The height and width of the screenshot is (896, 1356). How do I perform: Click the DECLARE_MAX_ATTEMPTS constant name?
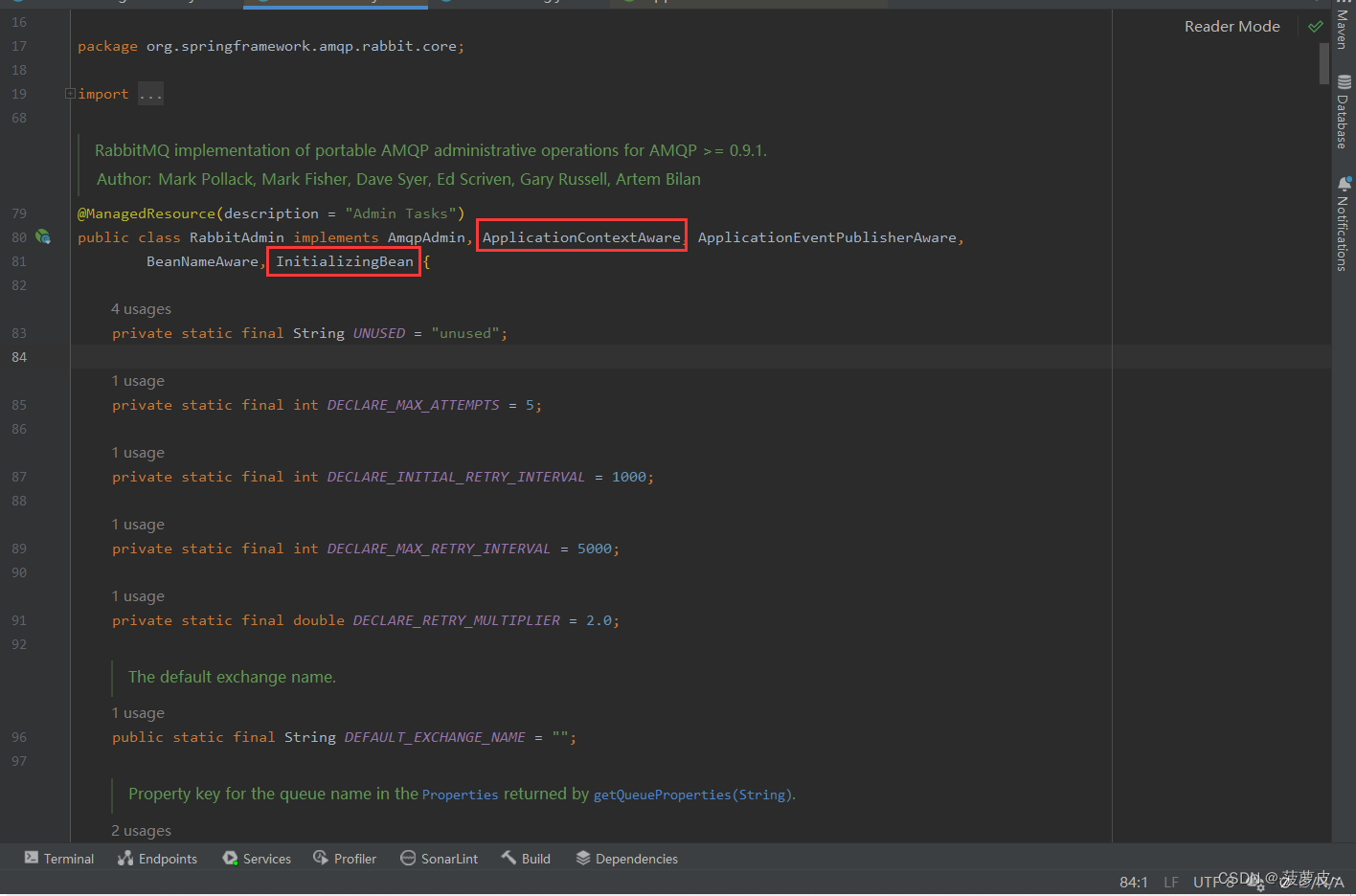(x=413, y=405)
